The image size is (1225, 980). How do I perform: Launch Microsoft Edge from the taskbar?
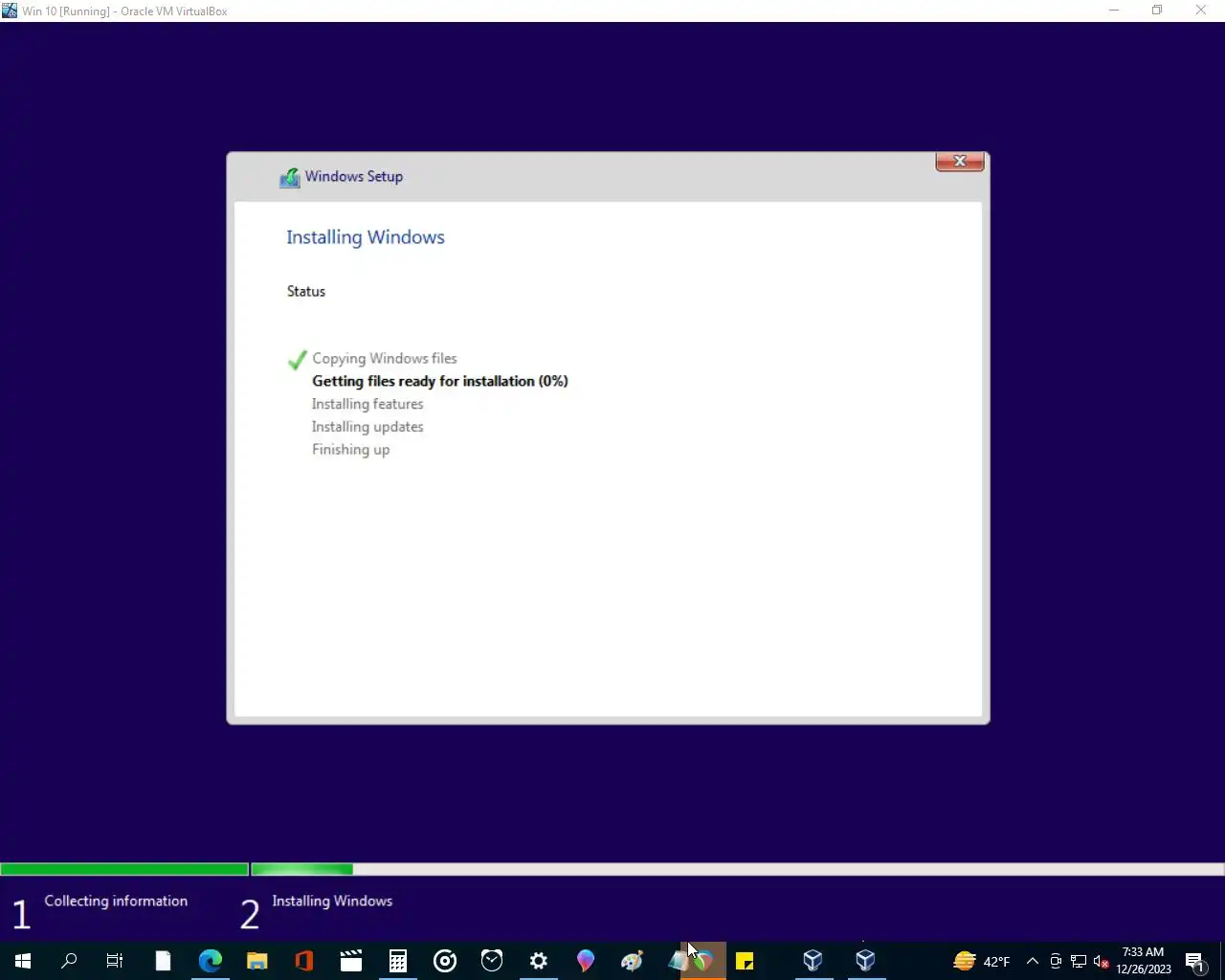click(210, 961)
